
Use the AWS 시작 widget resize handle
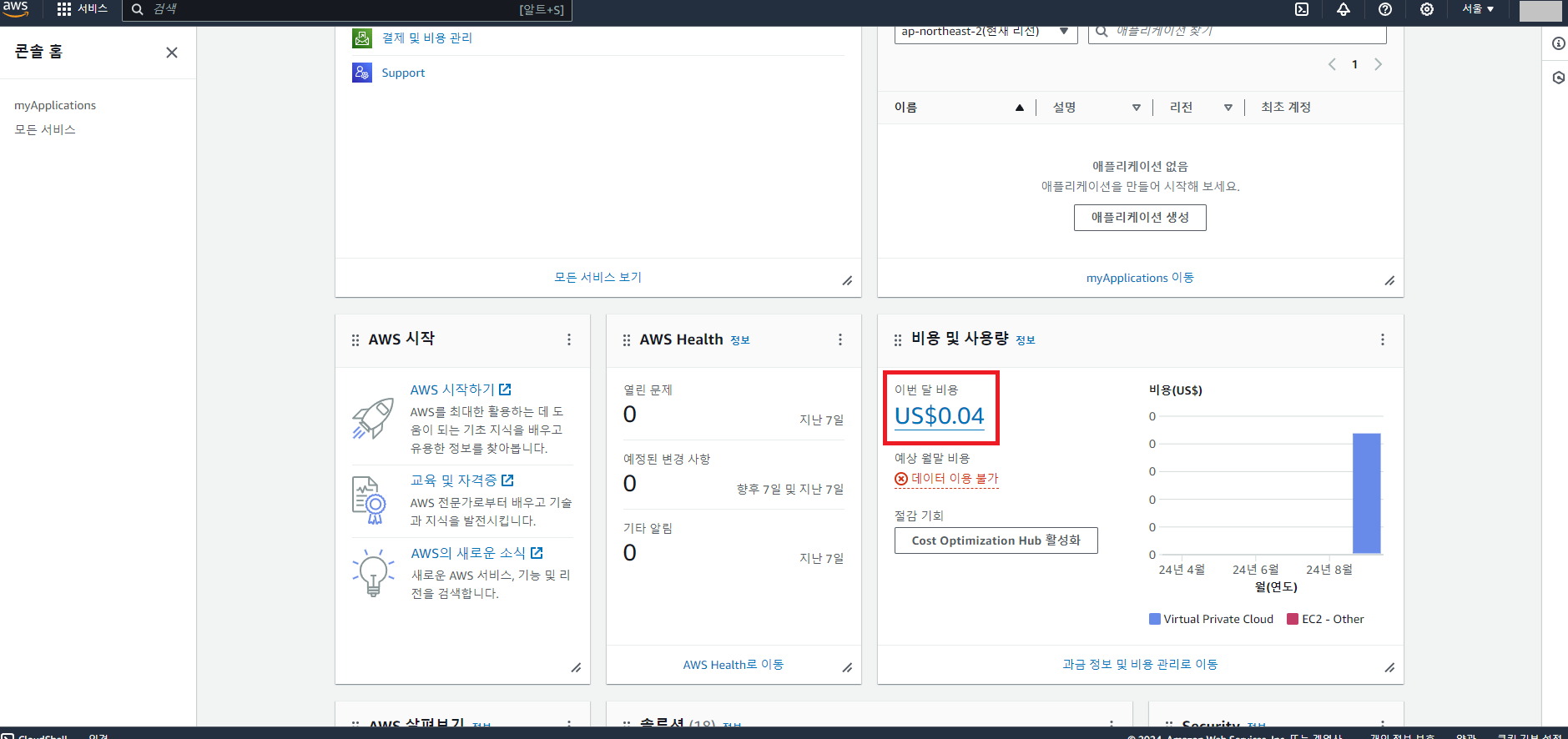point(576,667)
